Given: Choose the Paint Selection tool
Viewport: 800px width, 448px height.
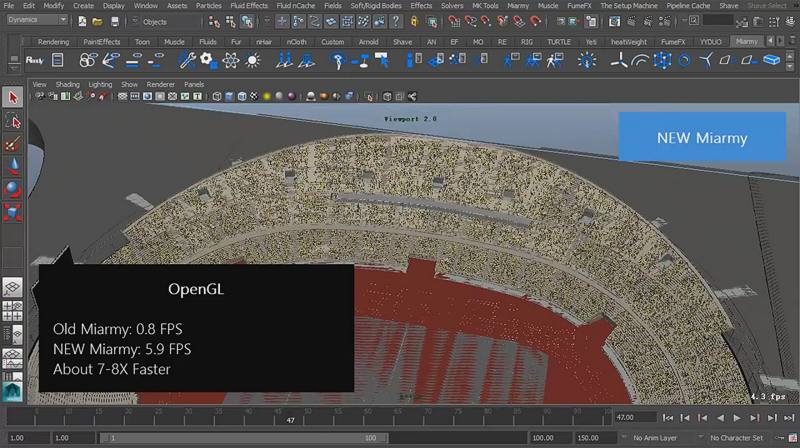Looking at the screenshot, I should [x=13, y=144].
